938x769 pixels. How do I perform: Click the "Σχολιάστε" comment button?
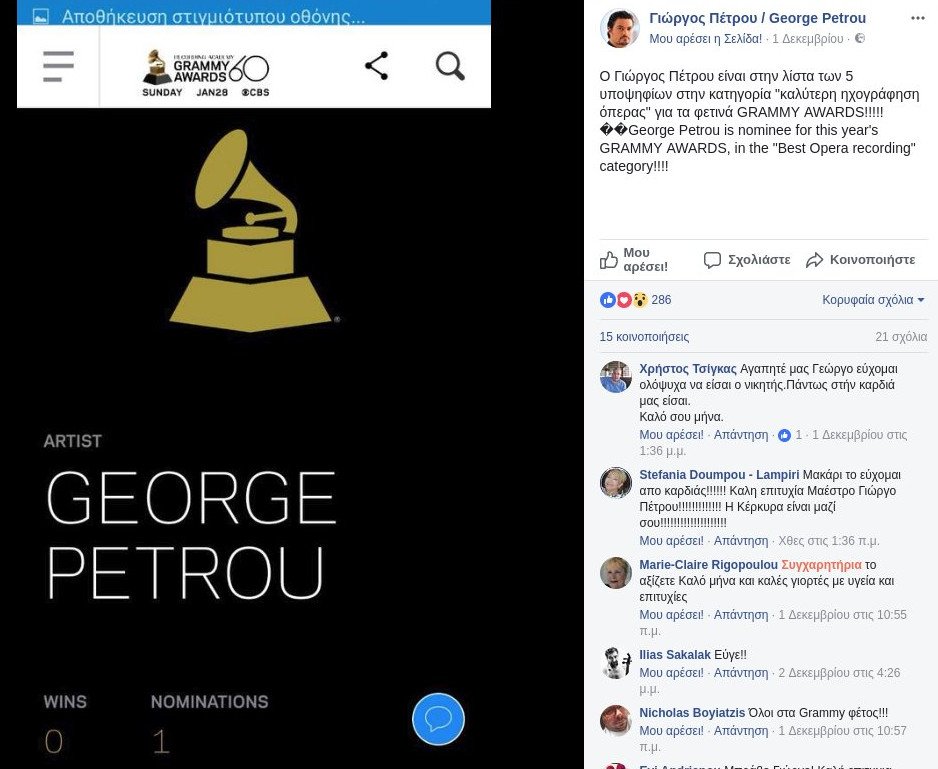(747, 260)
